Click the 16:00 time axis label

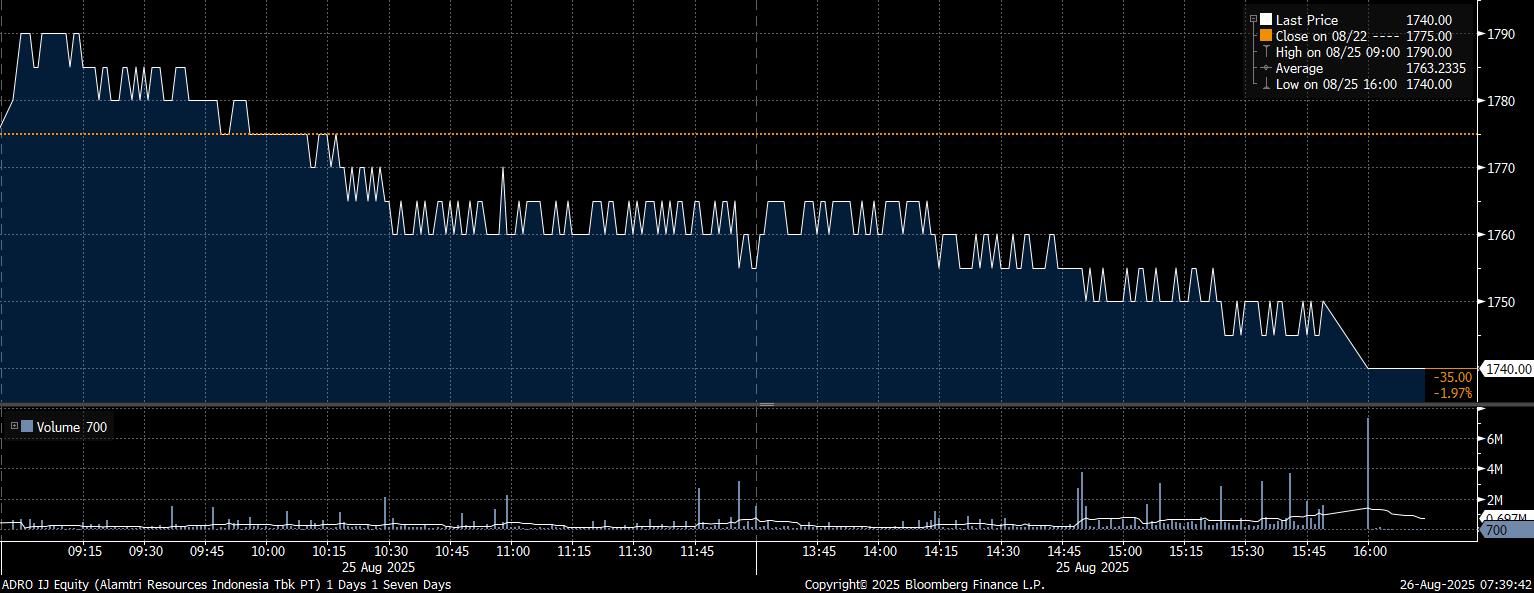click(1368, 551)
